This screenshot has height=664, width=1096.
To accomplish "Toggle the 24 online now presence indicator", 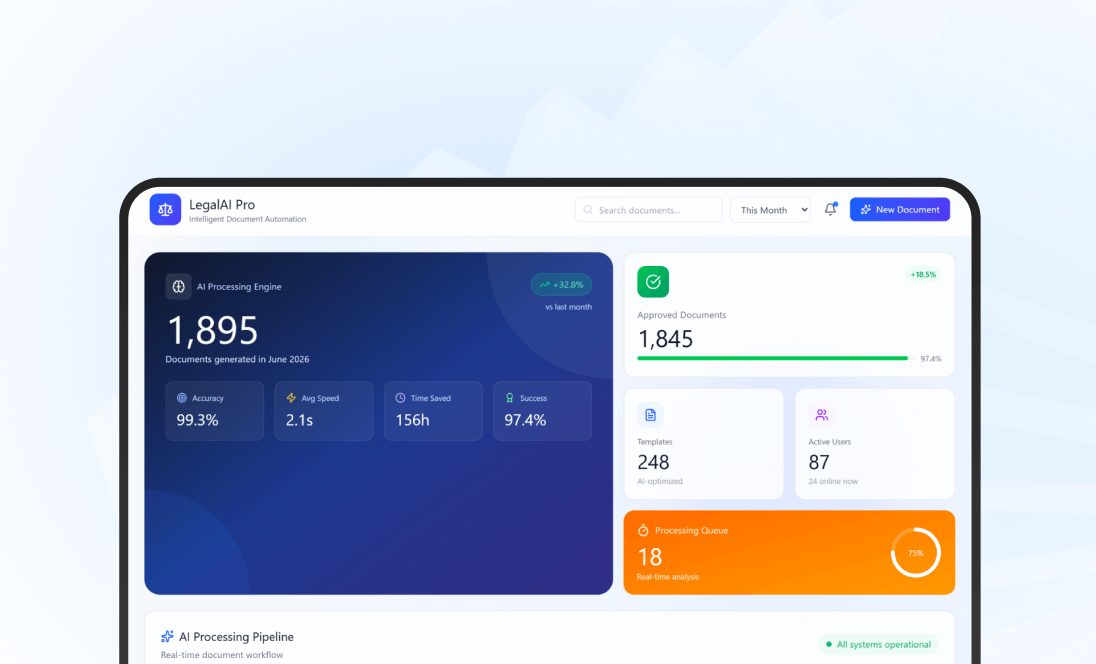I will 832,481.
